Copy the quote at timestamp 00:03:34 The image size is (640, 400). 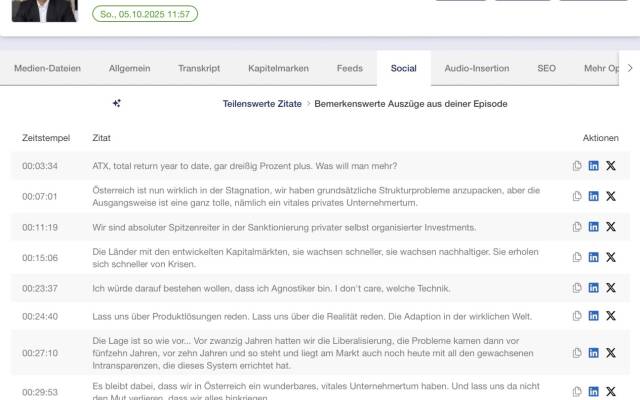click(x=577, y=166)
